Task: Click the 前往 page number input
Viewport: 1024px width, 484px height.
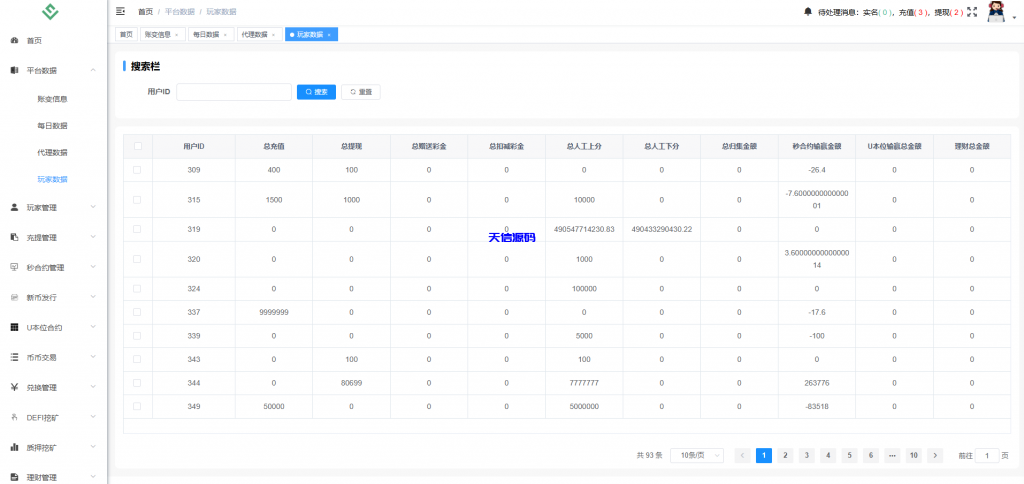Action: [987, 455]
